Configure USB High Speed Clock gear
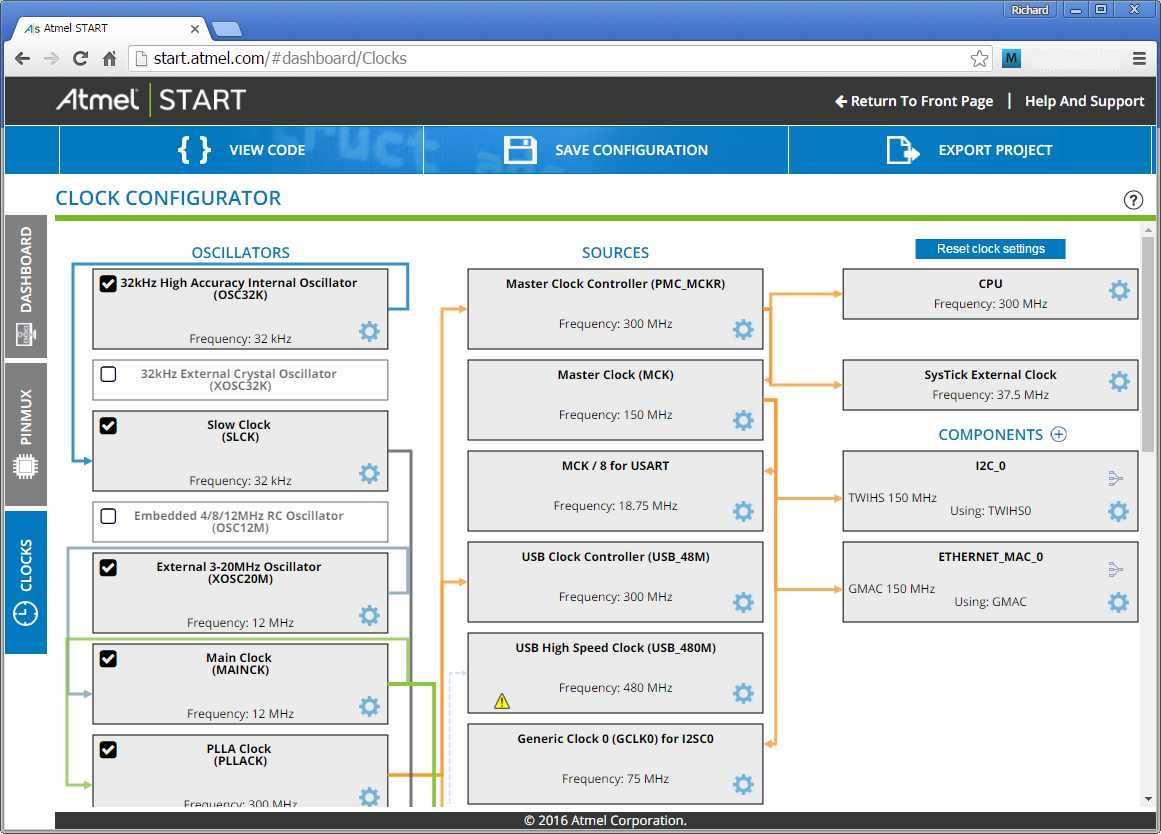This screenshot has height=834, width=1161. click(x=743, y=693)
